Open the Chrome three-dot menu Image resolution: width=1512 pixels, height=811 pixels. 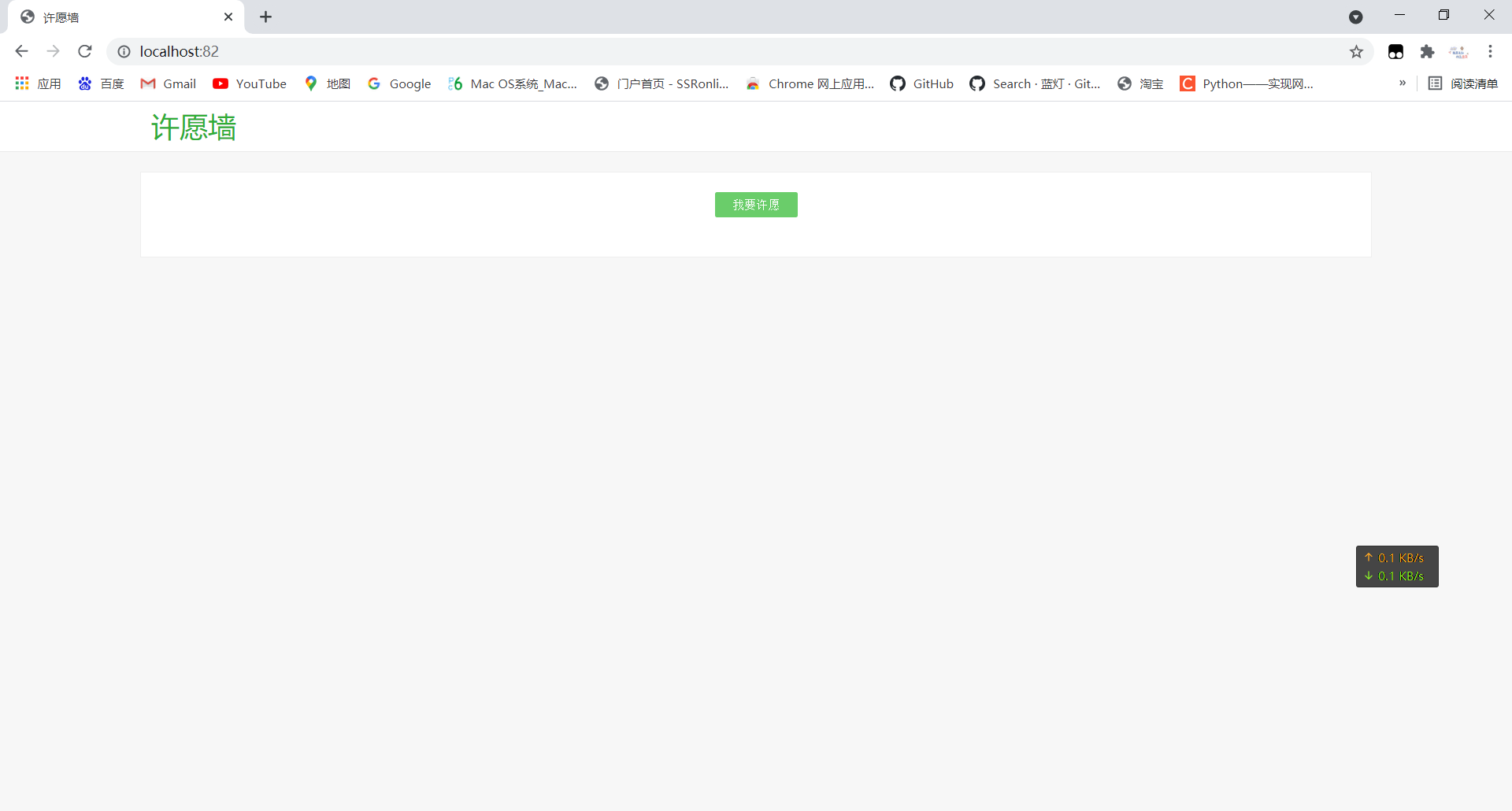pyautogui.click(x=1490, y=51)
